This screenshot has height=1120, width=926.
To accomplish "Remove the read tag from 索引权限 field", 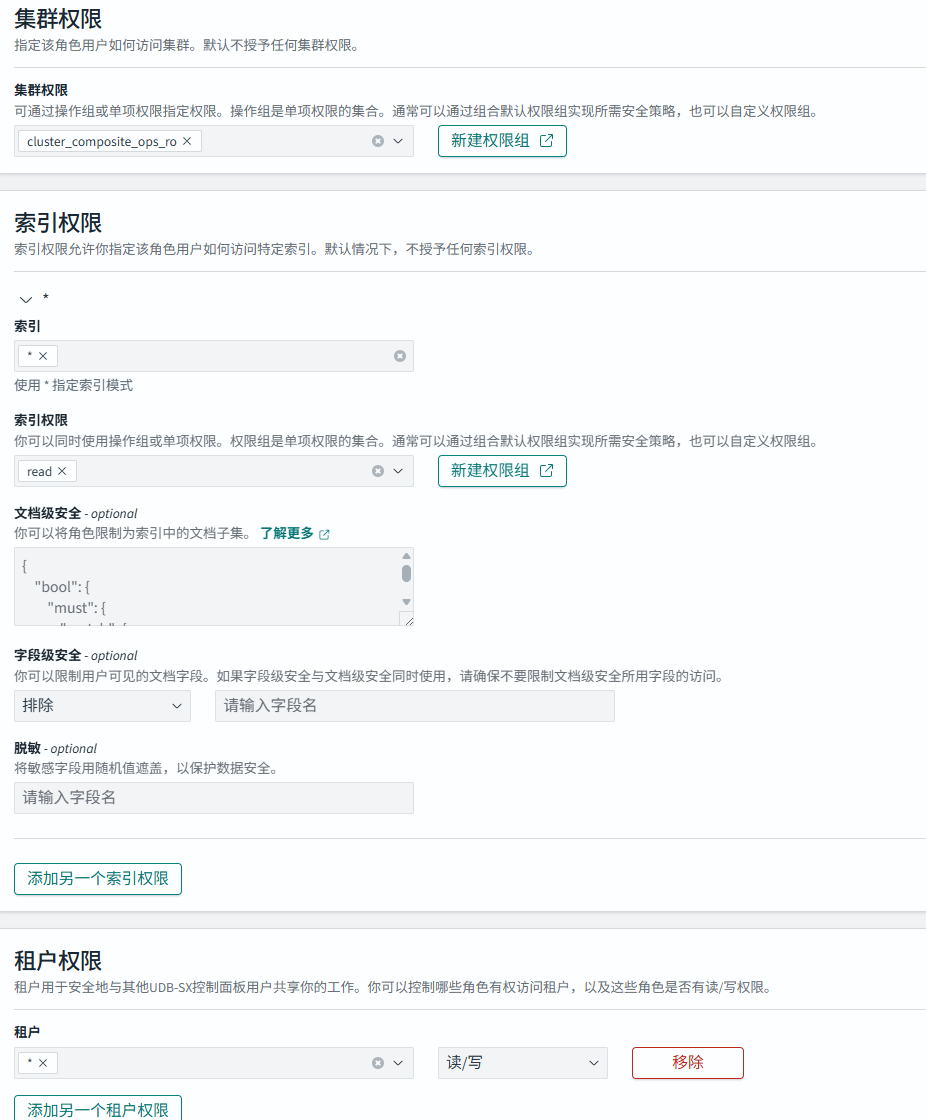I will click(x=62, y=470).
